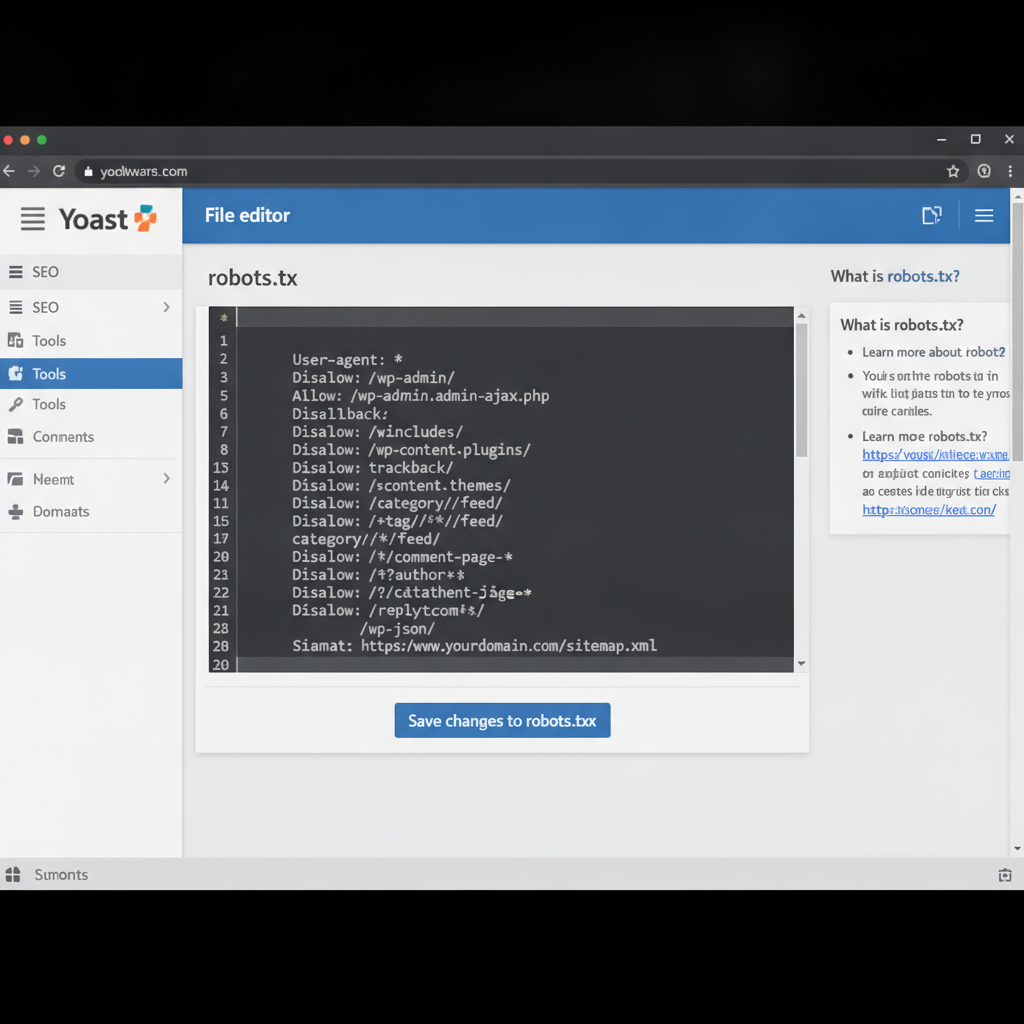Open the hamburger menu in File editor header
The height and width of the screenshot is (1024, 1024).
[x=984, y=216]
